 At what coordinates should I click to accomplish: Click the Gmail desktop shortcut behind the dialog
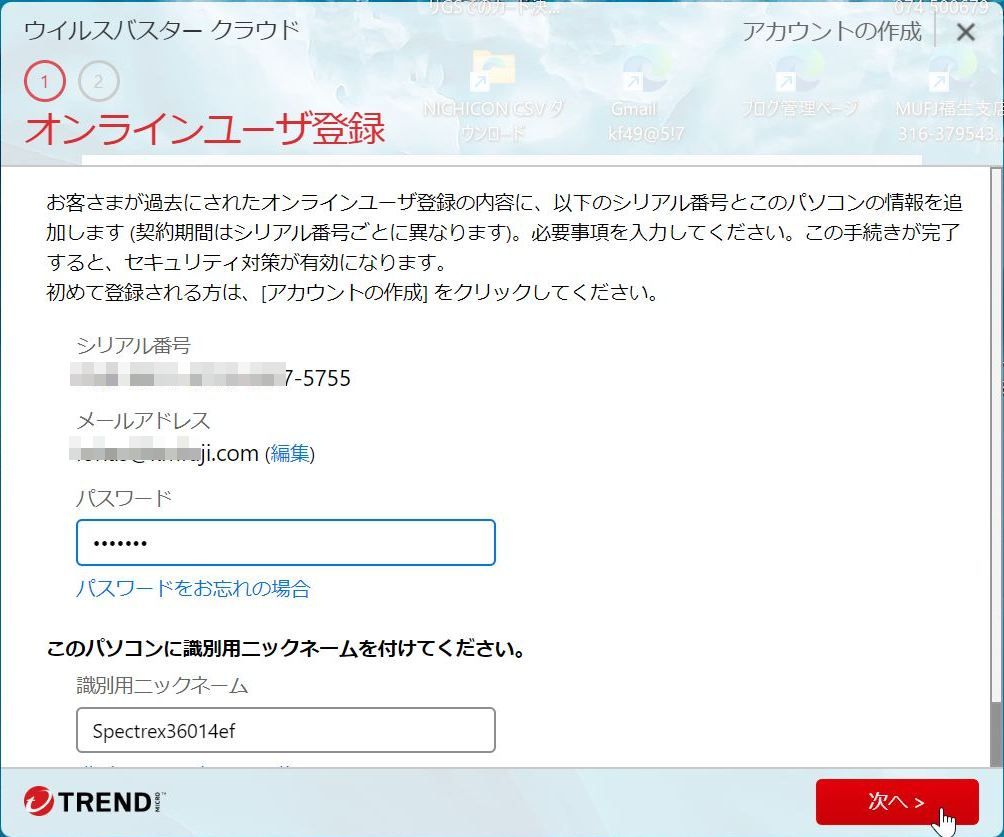645,96
